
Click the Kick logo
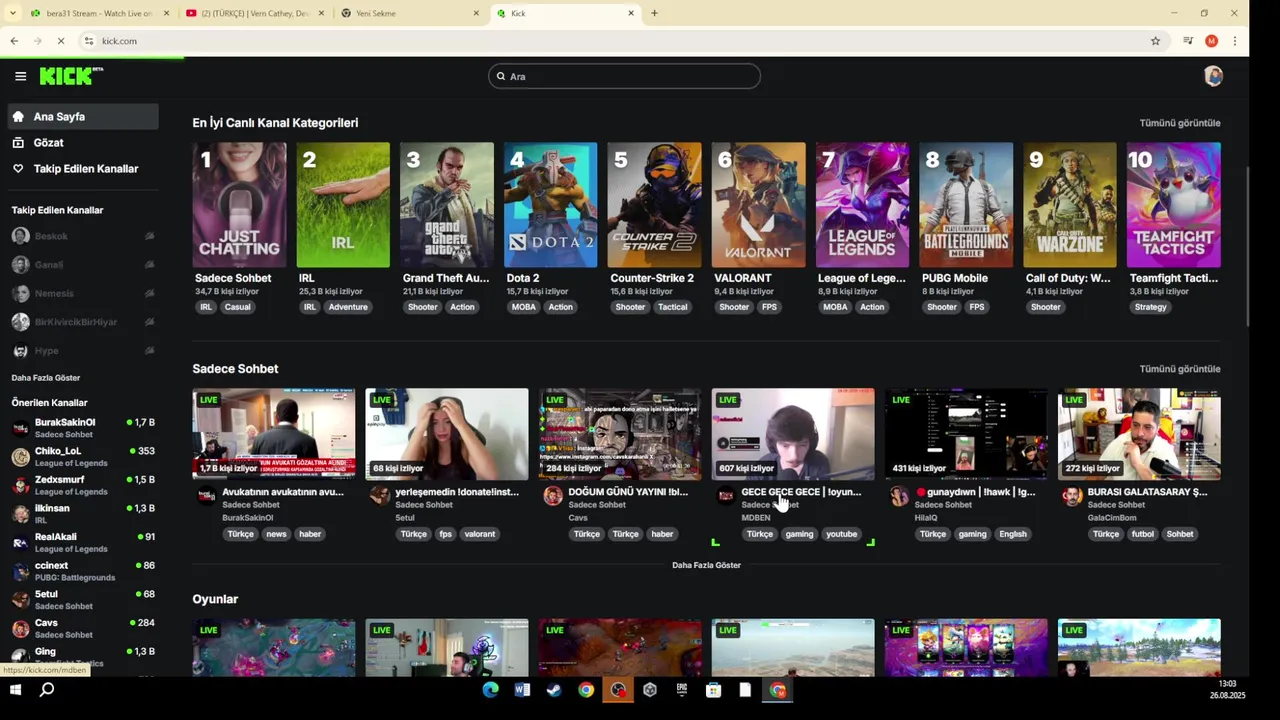(71, 76)
